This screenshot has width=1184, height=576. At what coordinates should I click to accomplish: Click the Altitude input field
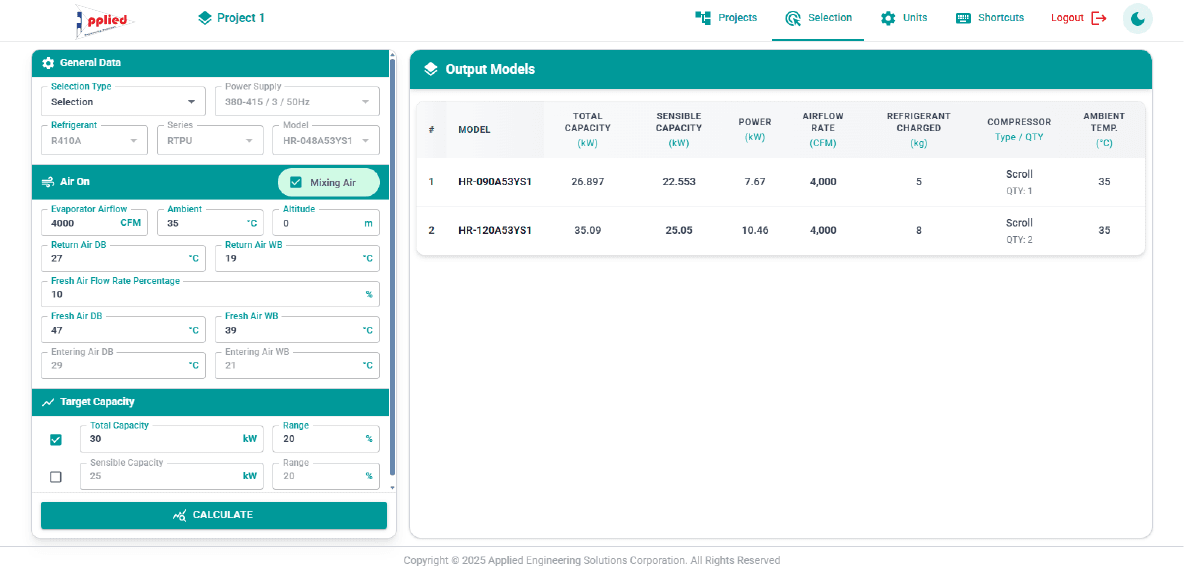pyautogui.click(x=326, y=223)
